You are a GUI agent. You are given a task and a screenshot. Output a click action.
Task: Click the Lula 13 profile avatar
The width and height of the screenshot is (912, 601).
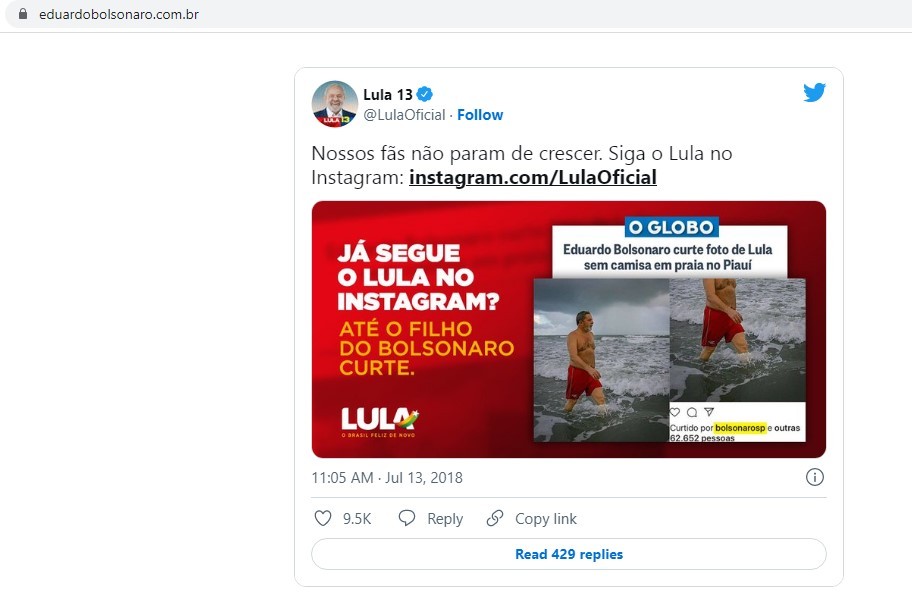coord(334,104)
